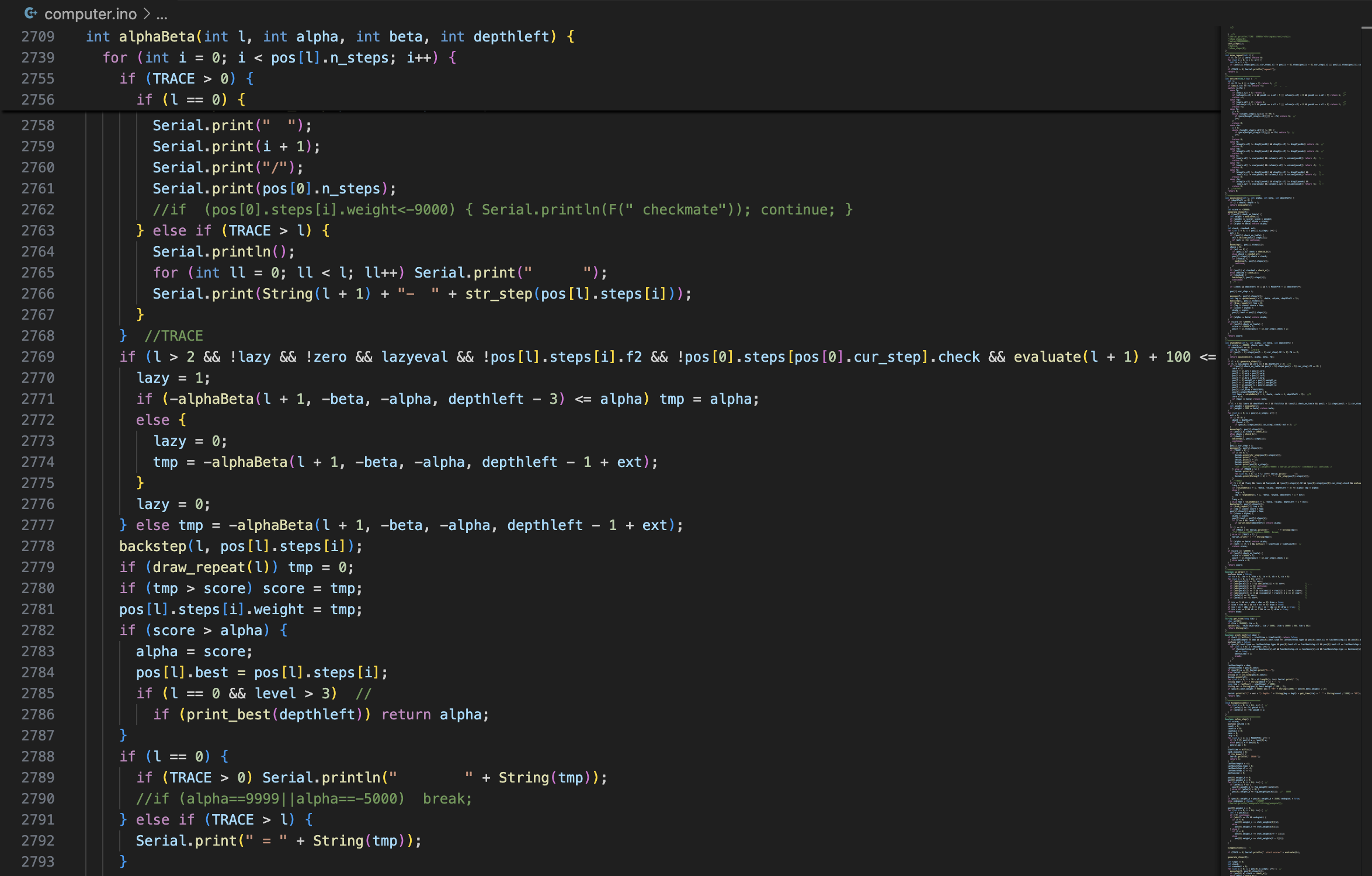Select line number 2782 in gutter
1372x876 pixels.
(37, 630)
